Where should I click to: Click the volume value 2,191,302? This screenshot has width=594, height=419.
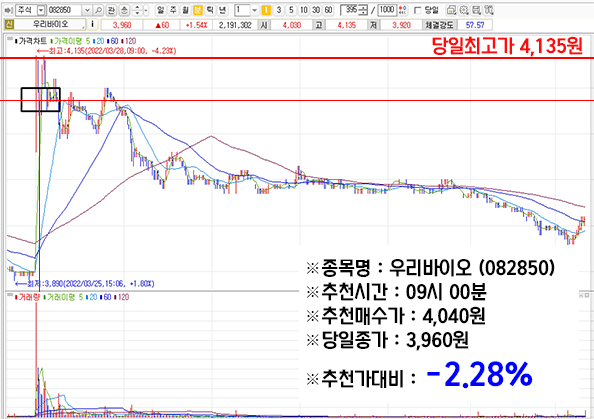click(x=235, y=25)
